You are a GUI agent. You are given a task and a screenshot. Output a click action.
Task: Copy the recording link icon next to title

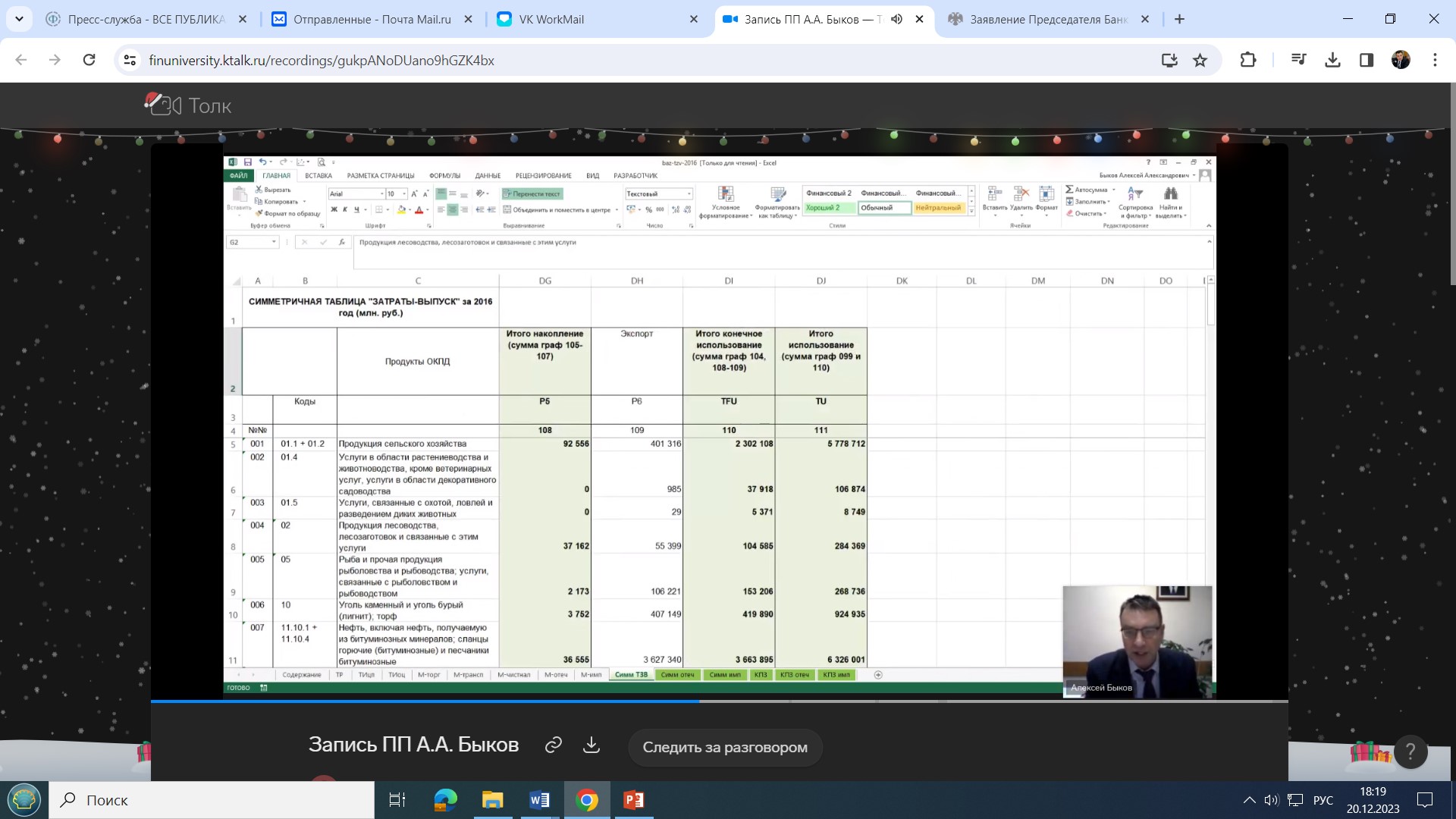coord(553,745)
